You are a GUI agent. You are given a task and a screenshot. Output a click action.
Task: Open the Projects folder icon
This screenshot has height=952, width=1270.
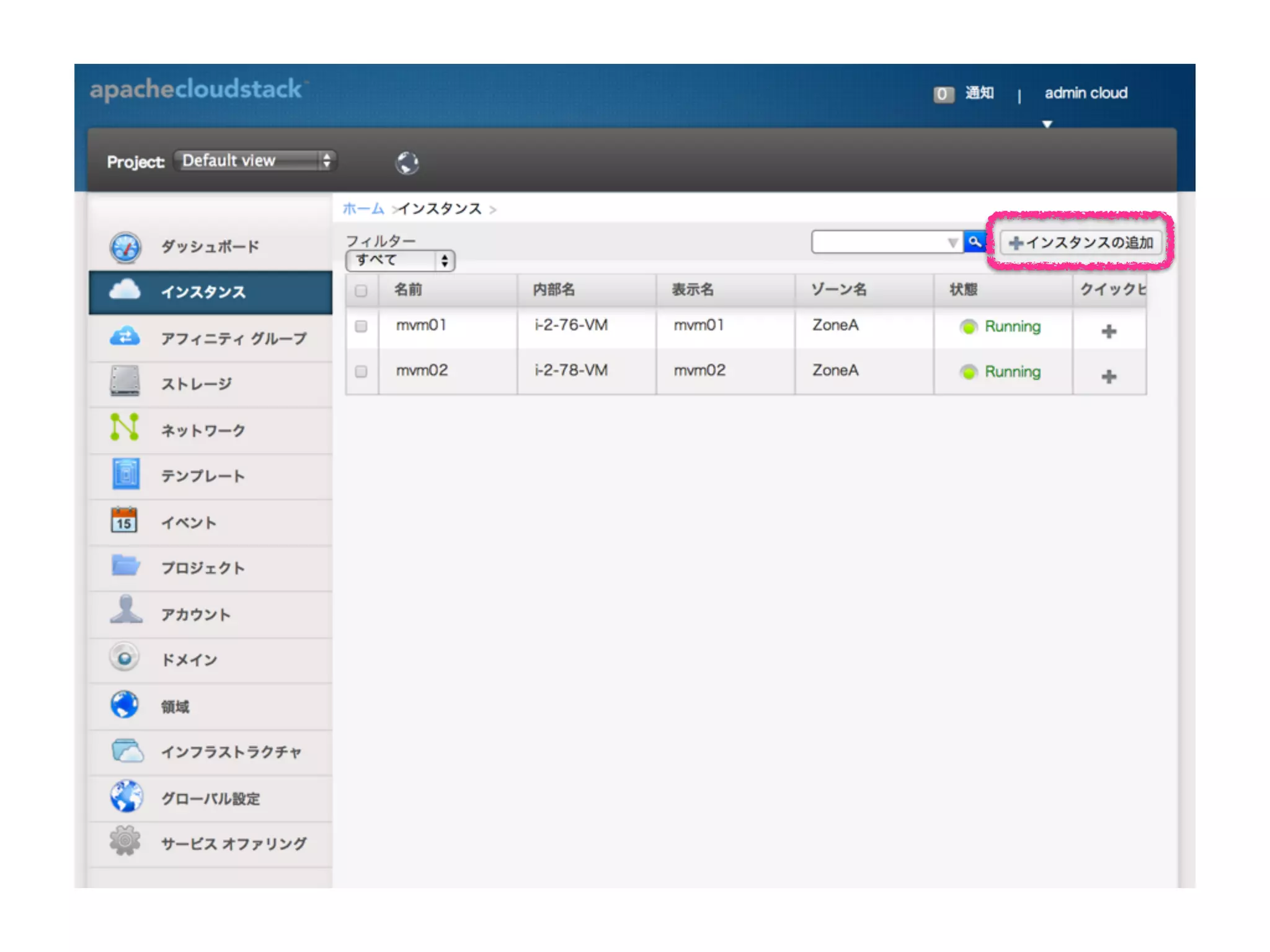click(125, 565)
